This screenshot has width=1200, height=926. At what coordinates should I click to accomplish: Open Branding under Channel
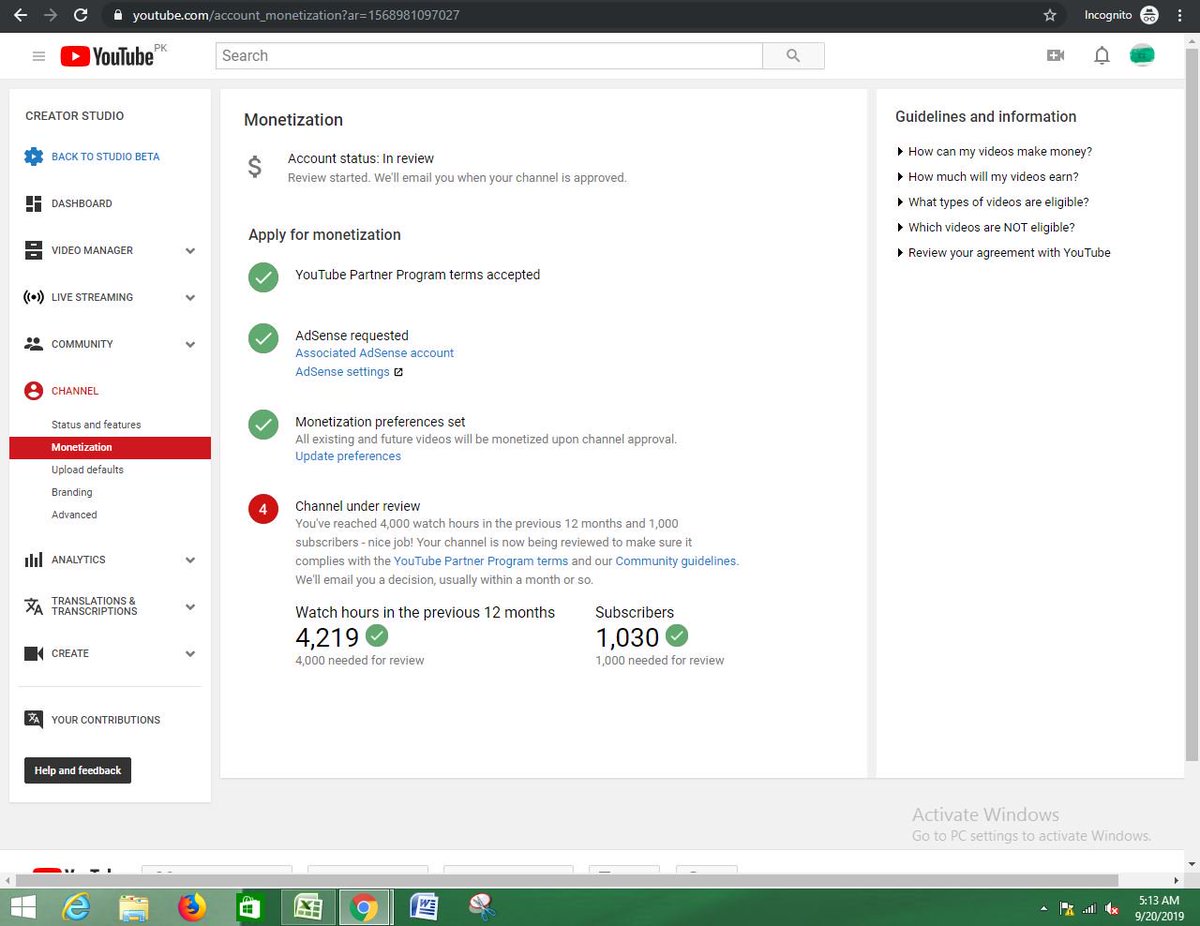(72, 492)
